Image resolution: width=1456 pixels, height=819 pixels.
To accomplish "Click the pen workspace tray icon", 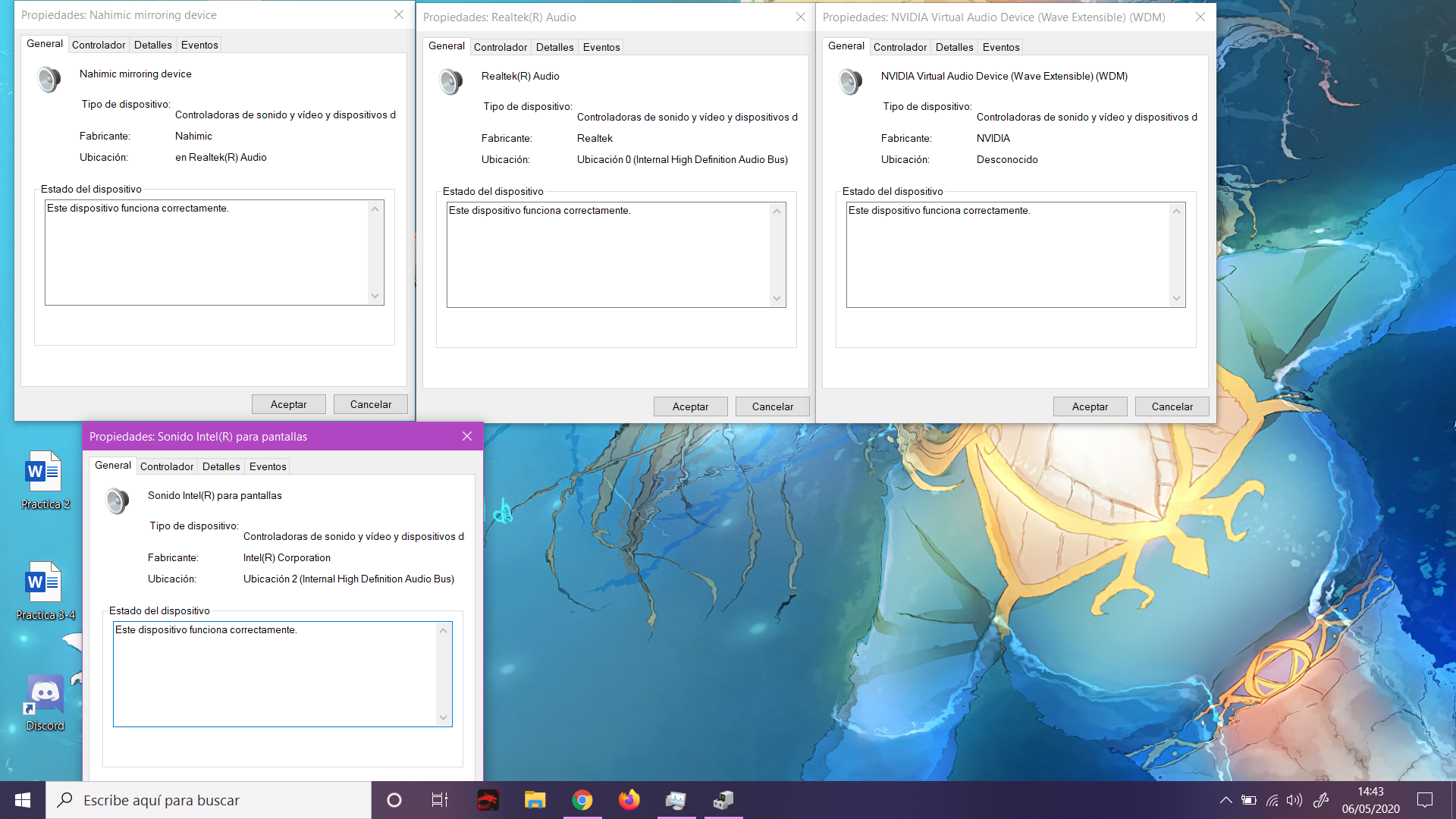I will click(x=1321, y=800).
